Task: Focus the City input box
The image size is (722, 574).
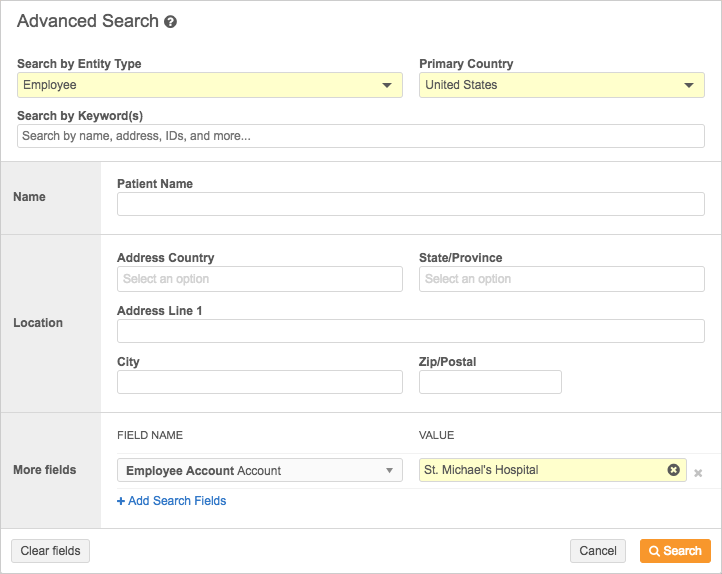Action: coord(259,382)
